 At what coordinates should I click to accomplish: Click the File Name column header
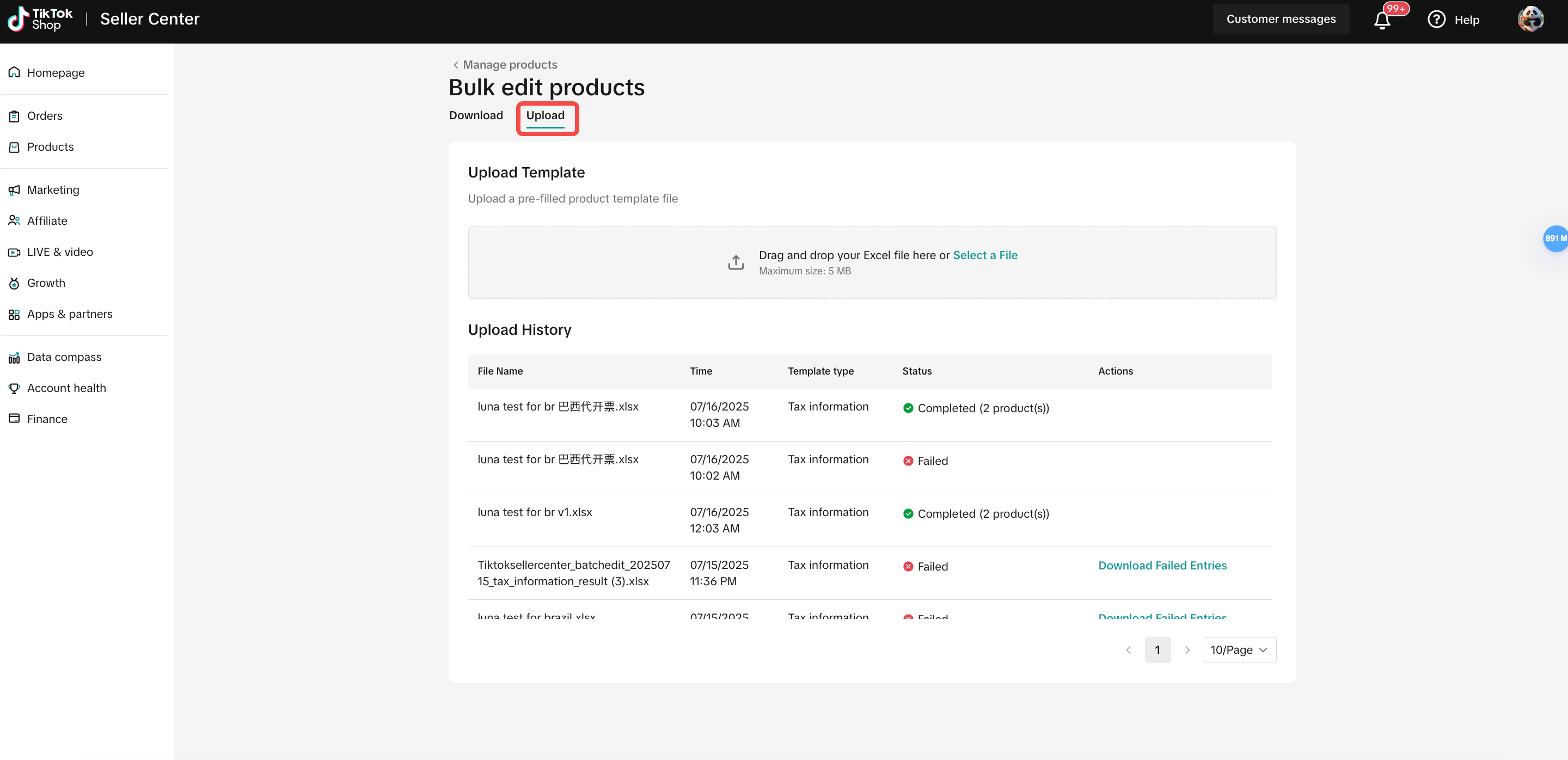pos(500,371)
